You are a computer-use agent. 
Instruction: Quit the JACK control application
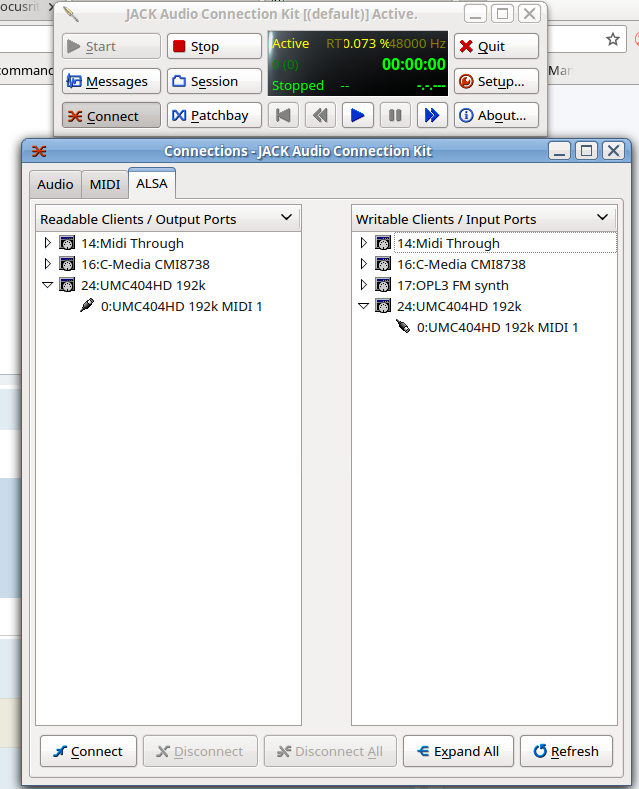(496, 46)
